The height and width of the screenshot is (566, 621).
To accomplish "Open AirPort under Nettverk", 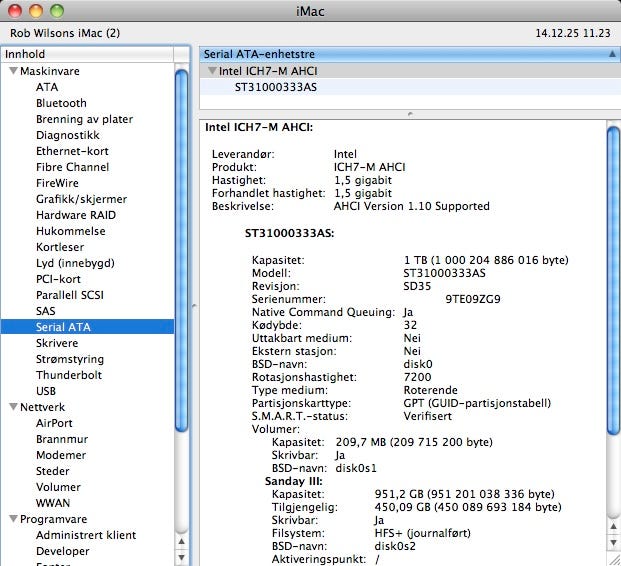I will point(54,423).
